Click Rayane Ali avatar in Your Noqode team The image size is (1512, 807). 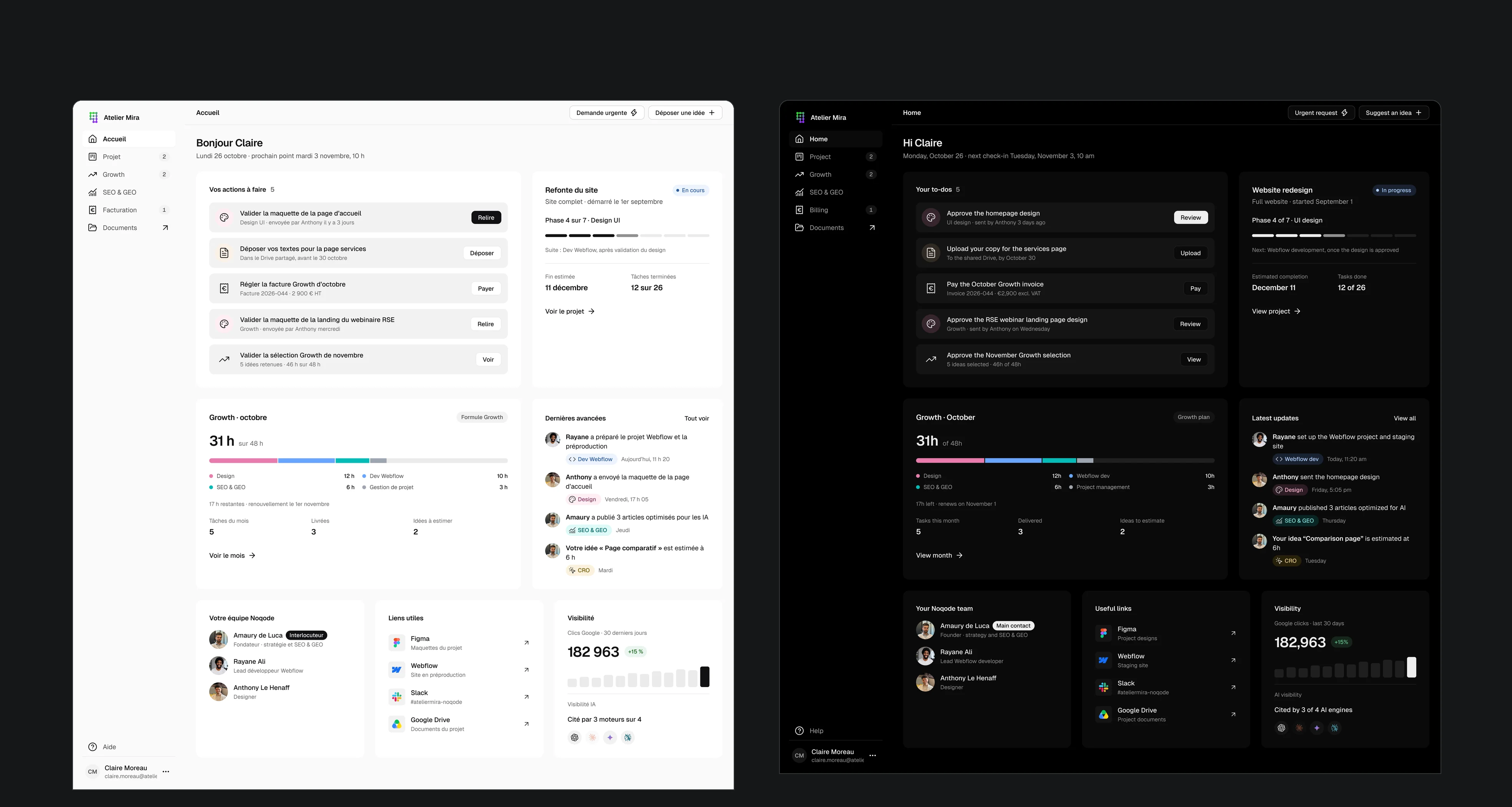pos(925,656)
